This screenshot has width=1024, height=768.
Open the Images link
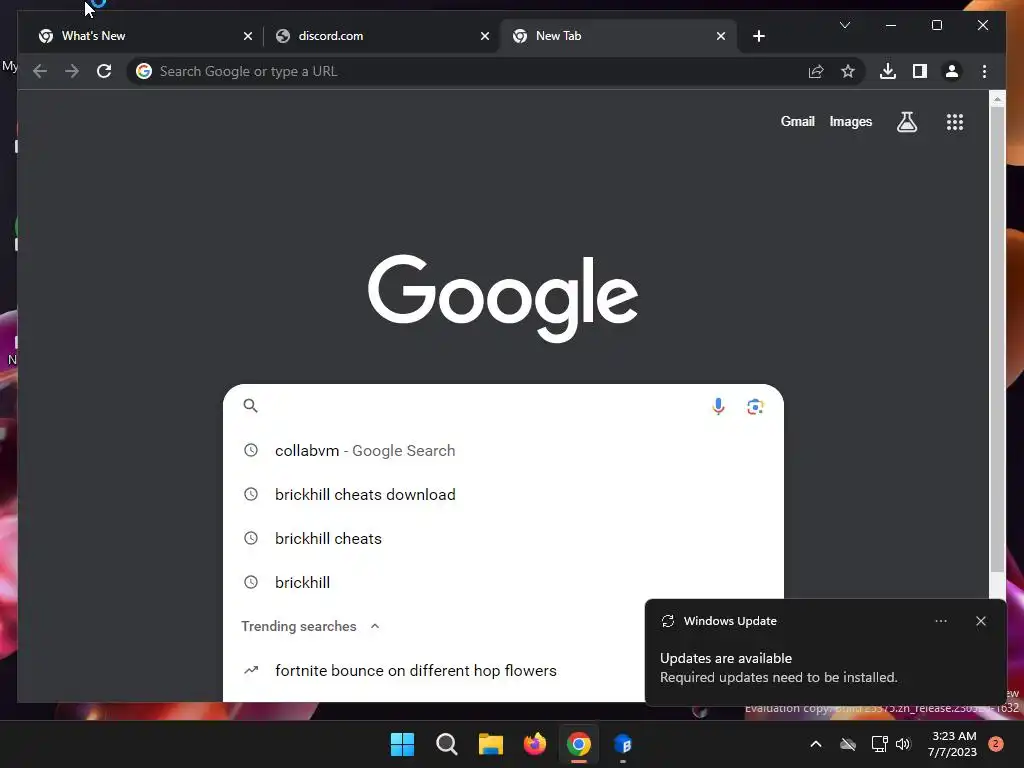tap(850, 121)
